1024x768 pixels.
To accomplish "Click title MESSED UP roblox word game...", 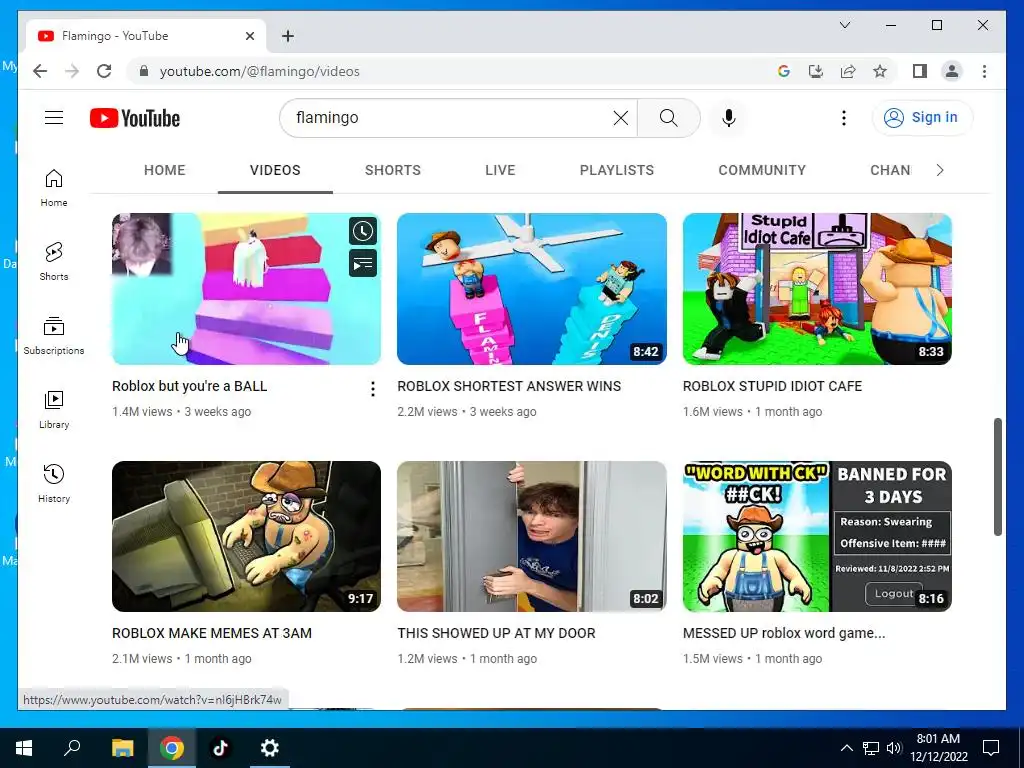I will tap(784, 633).
